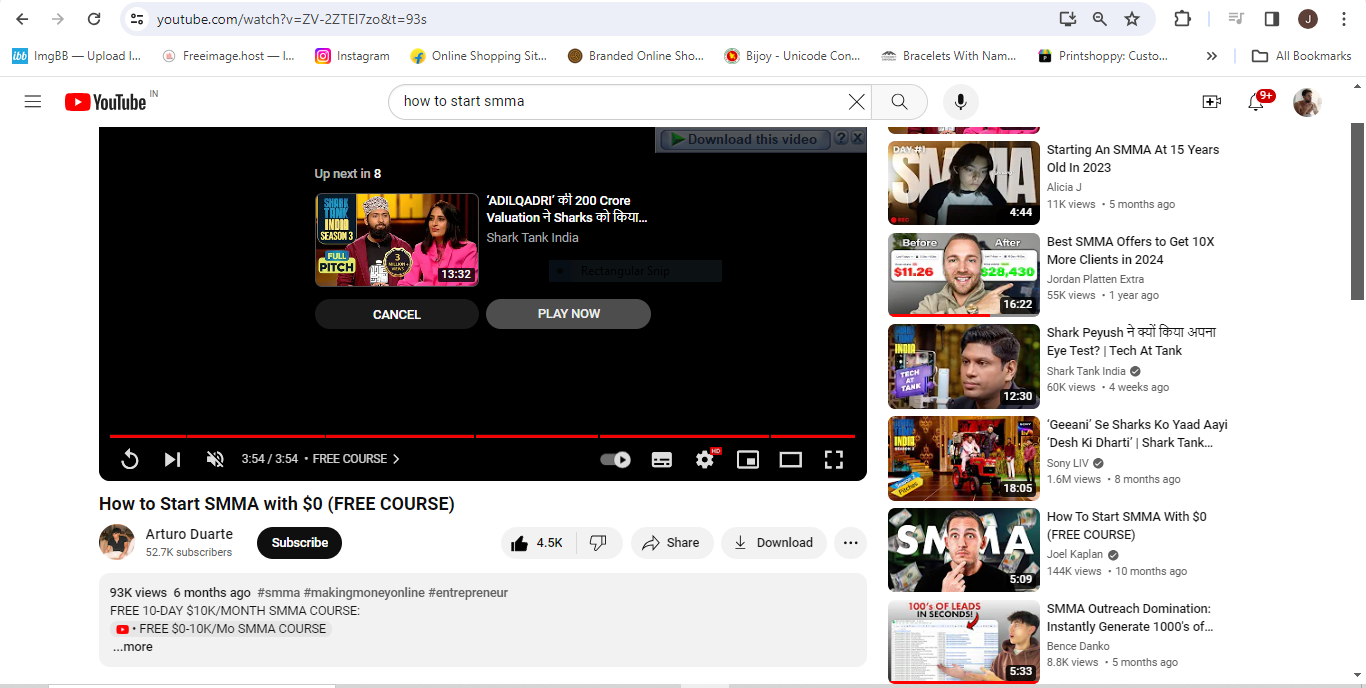
Task: Click Download this video overlay button
Action: pos(743,139)
